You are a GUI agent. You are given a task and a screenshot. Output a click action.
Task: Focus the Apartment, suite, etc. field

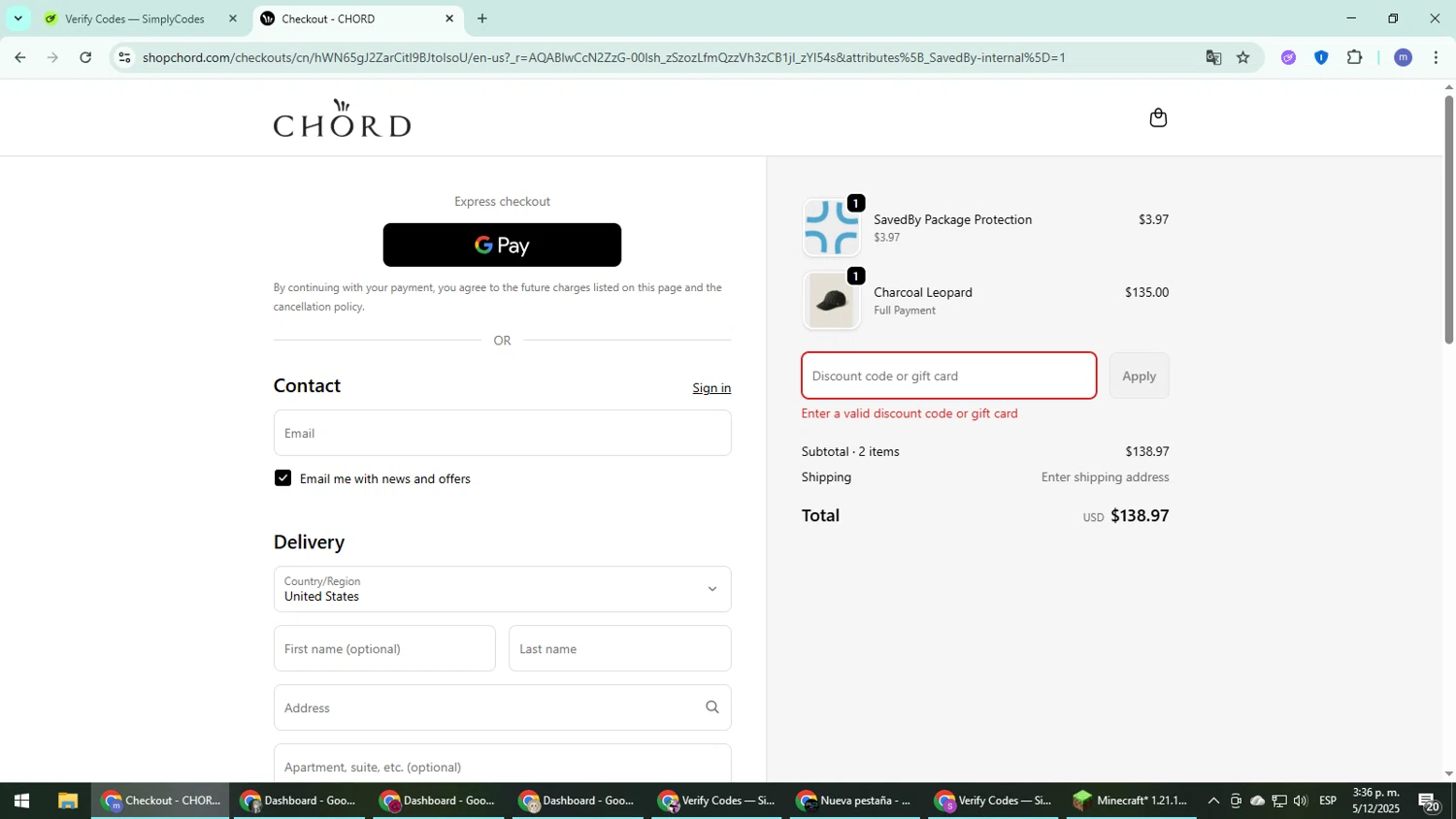(x=502, y=765)
